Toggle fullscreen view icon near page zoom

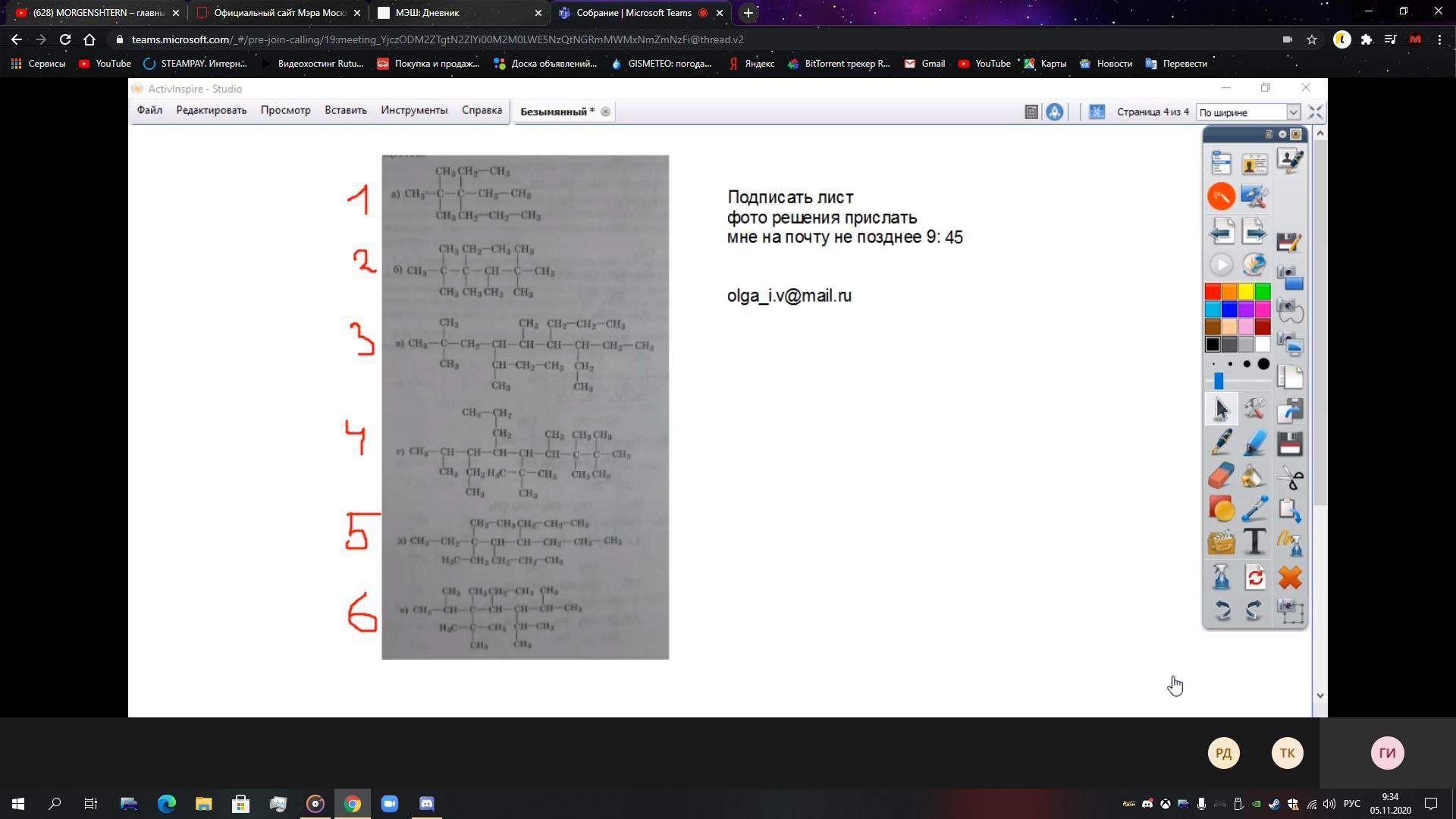pyautogui.click(x=1316, y=112)
